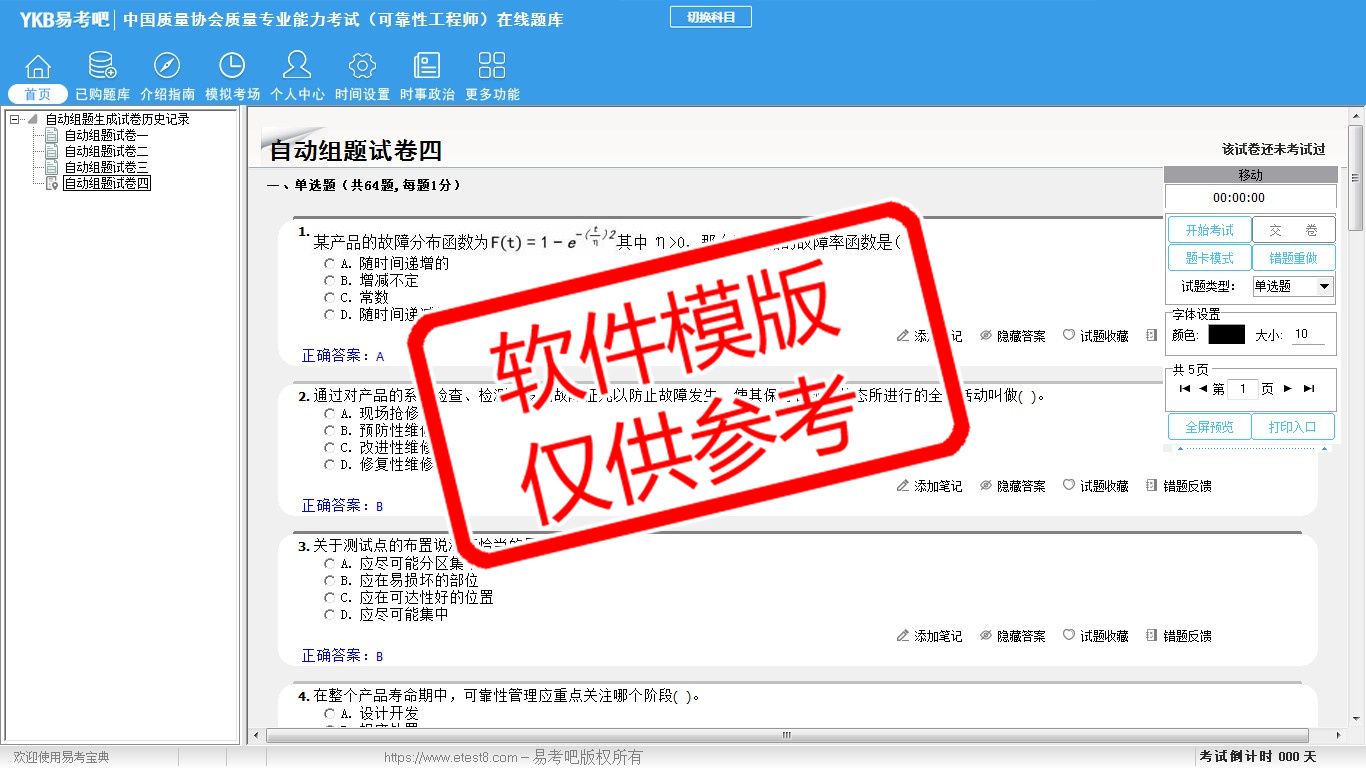Click 试题收藏 heart icon for question 3
The width and height of the screenshot is (1366, 768).
tap(1069, 635)
